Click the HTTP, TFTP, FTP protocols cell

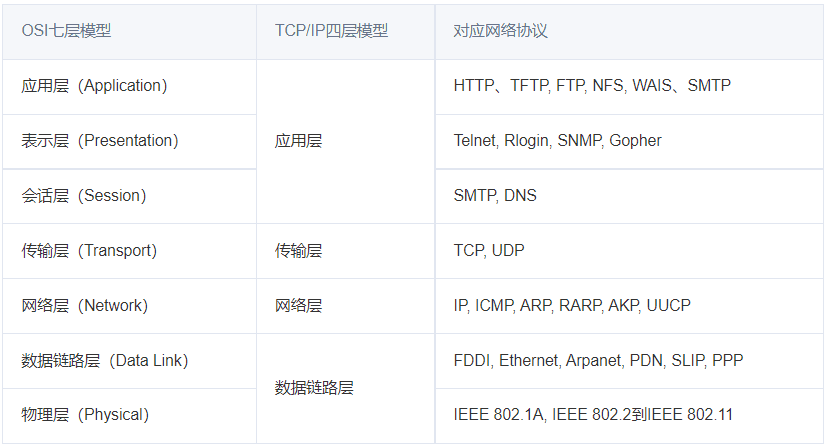pos(592,86)
